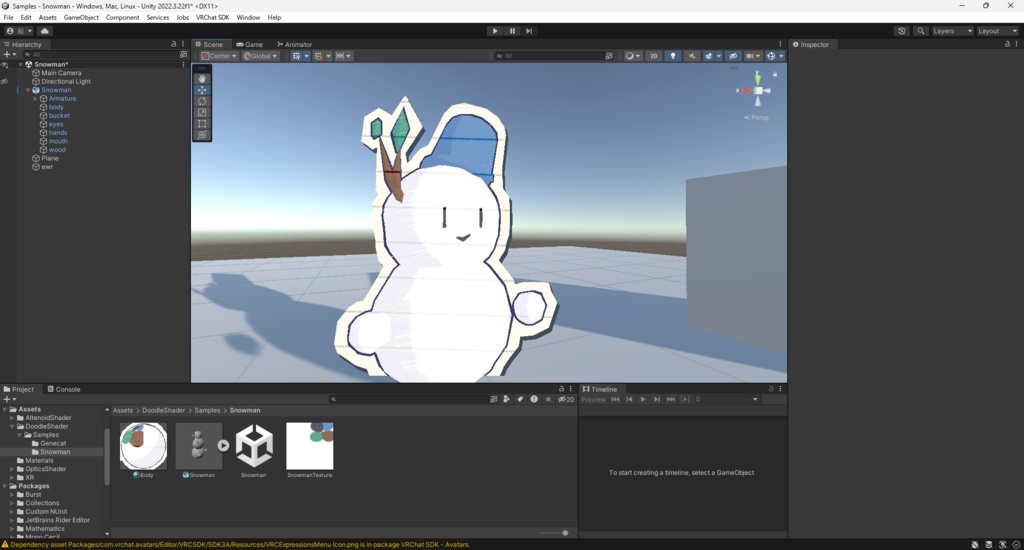Click the Timeline previous frame button
The width and height of the screenshot is (1024, 550).
630,399
